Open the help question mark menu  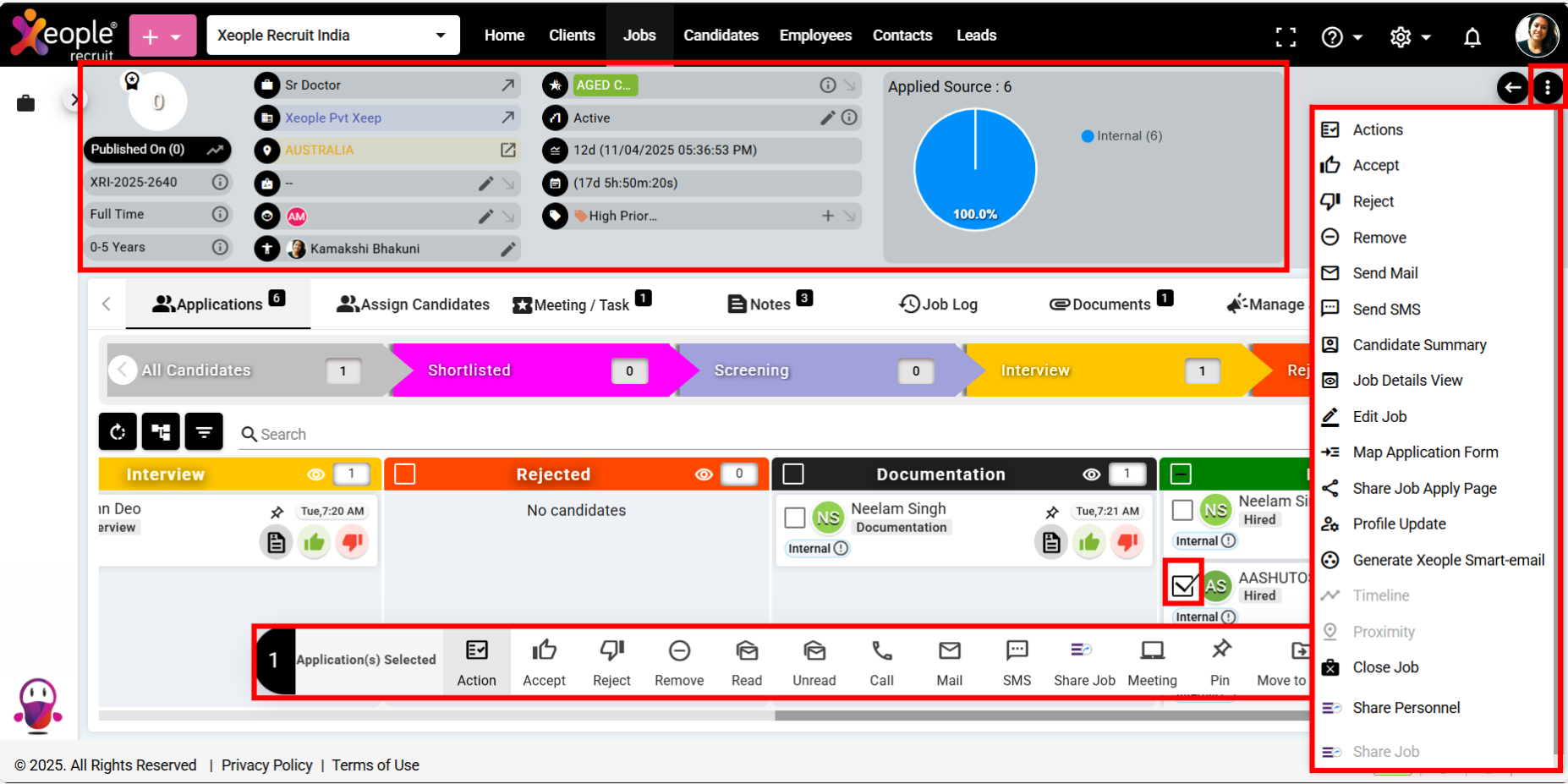tap(1341, 36)
